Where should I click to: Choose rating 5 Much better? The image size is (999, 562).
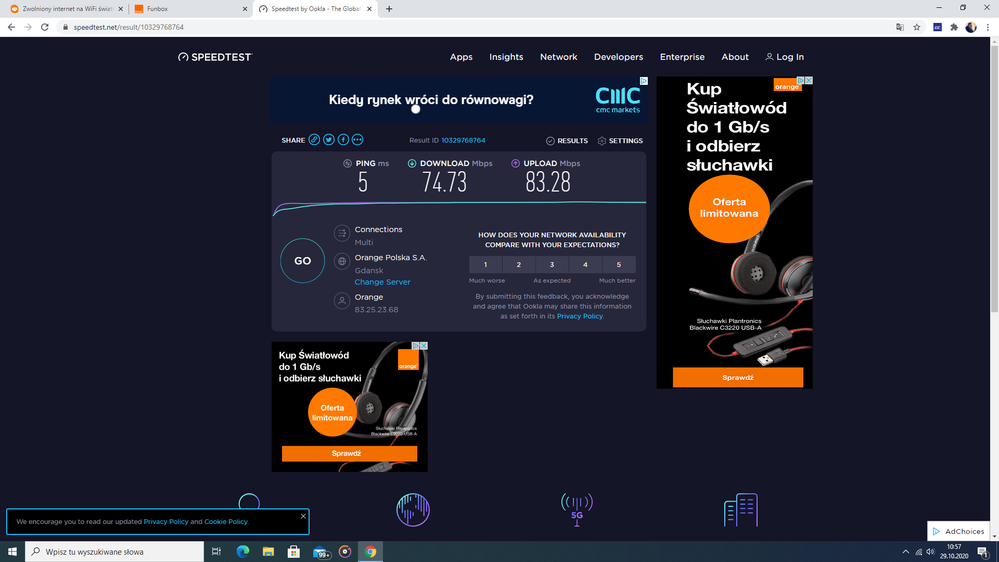pyautogui.click(x=619, y=265)
